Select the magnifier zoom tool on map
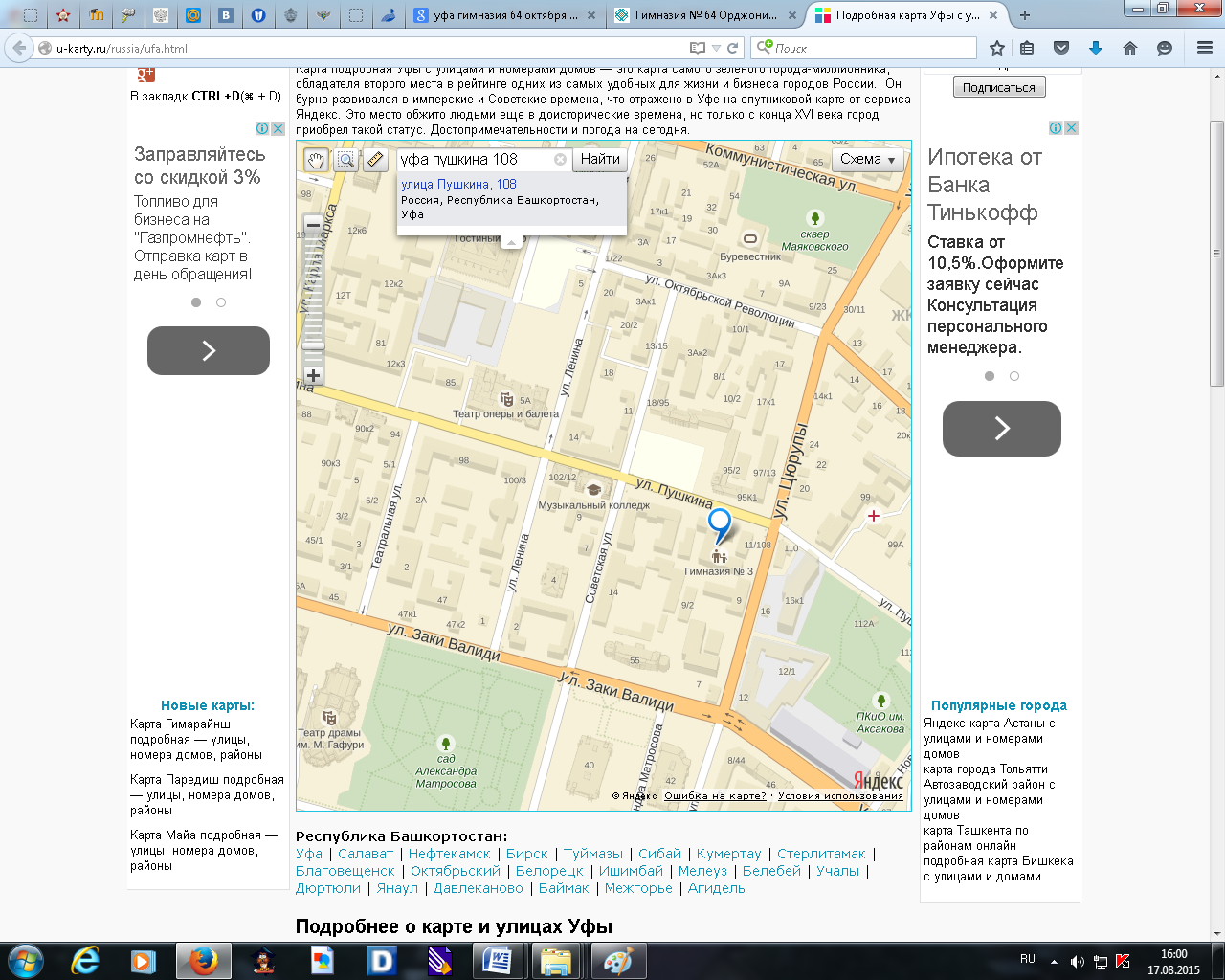 345,160
